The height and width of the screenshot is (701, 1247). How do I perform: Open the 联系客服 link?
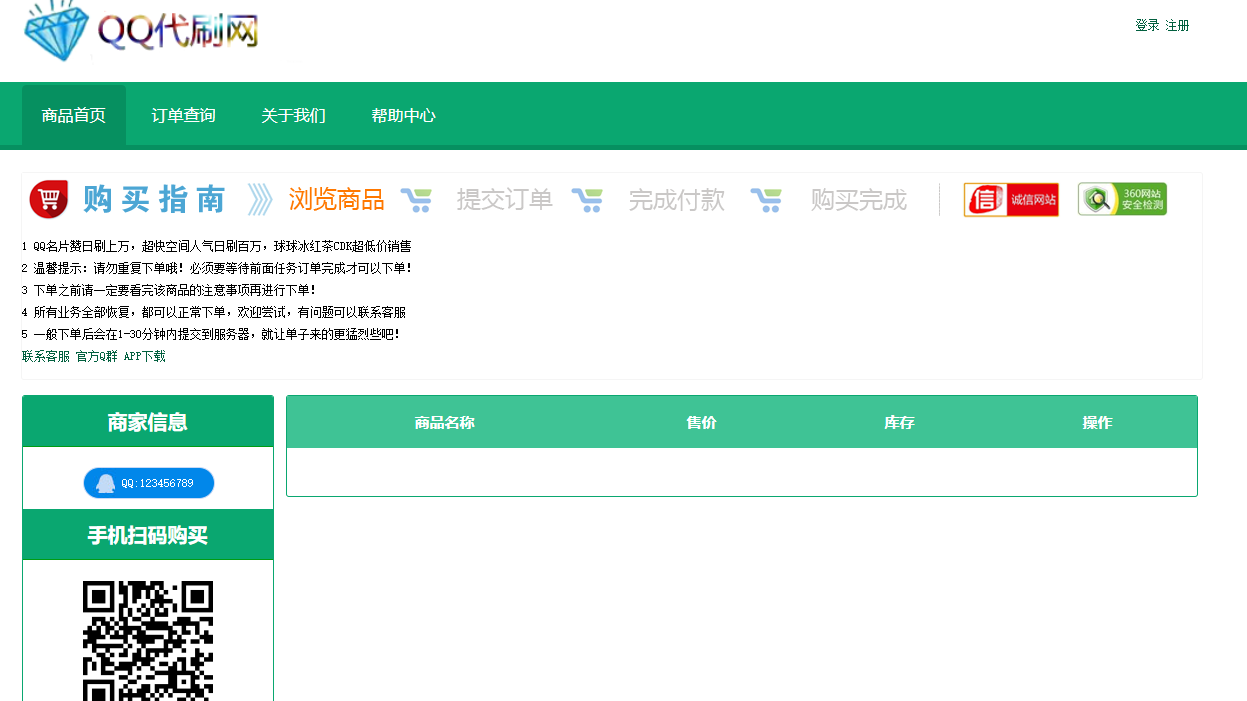(45, 355)
